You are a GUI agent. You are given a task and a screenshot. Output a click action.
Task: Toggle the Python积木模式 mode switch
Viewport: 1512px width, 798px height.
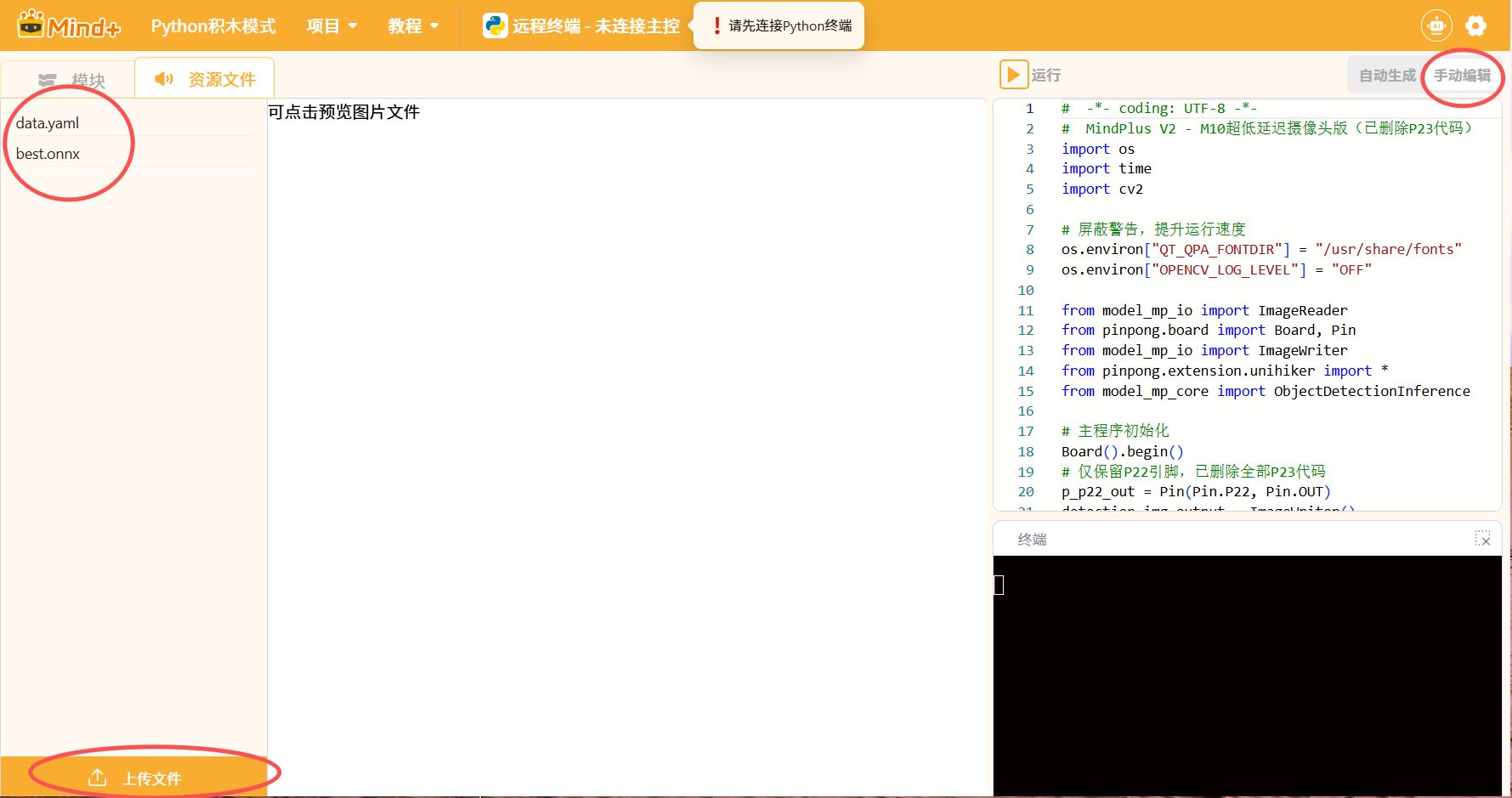[x=213, y=26]
